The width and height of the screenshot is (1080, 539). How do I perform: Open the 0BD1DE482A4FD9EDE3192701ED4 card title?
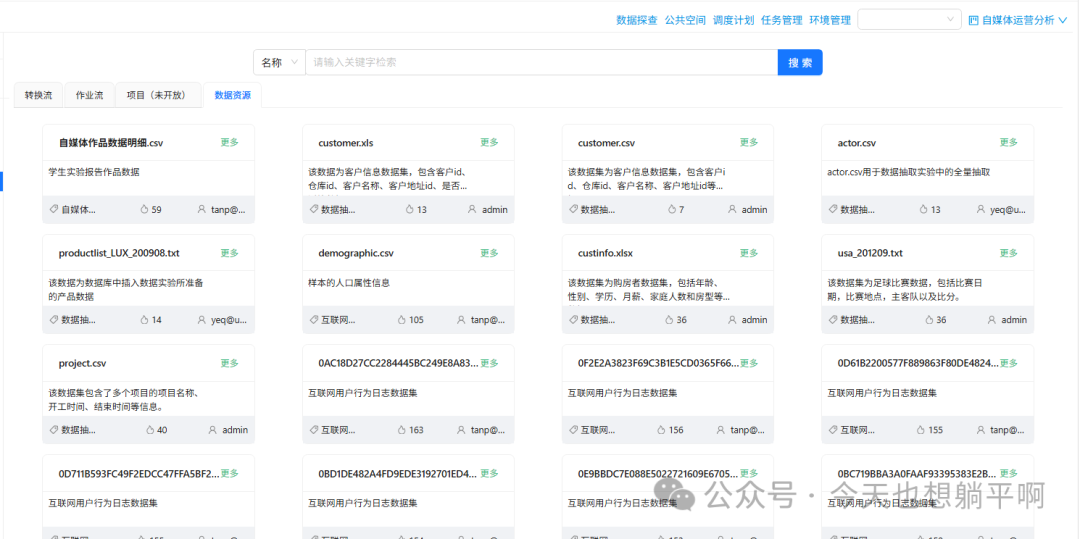pyautogui.click(x=397, y=474)
